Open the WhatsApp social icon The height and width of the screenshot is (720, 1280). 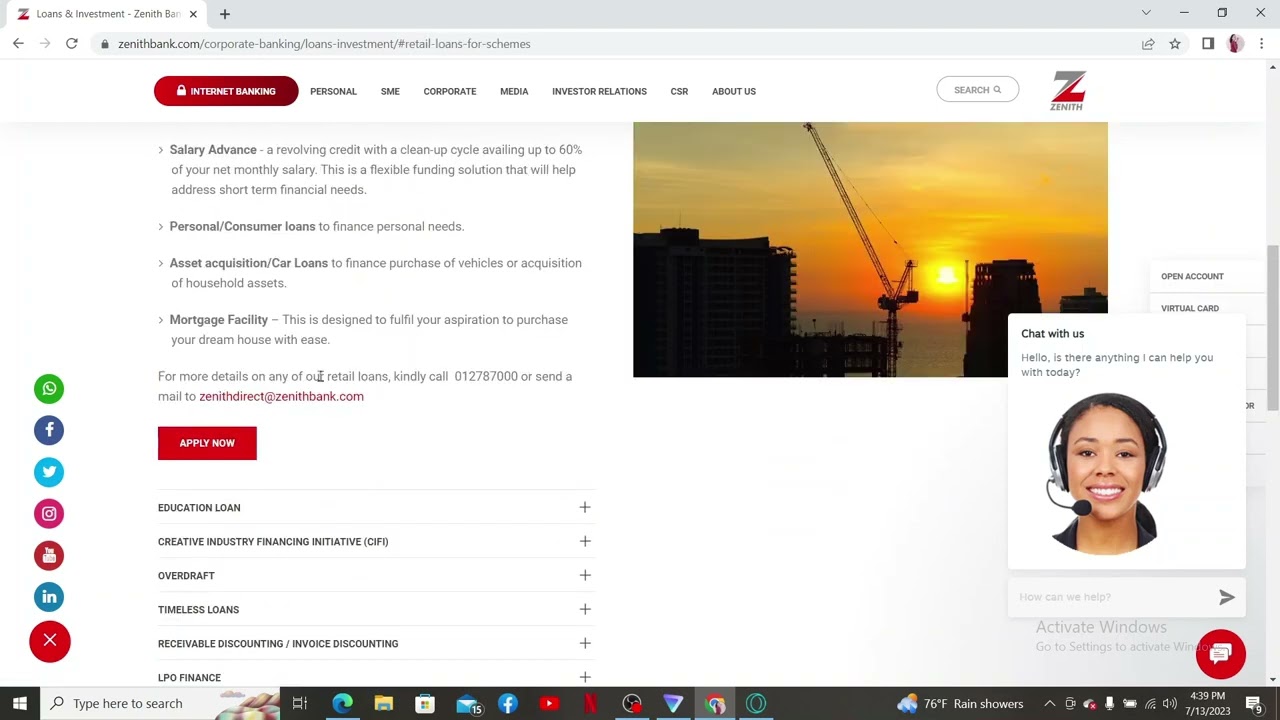(x=49, y=389)
